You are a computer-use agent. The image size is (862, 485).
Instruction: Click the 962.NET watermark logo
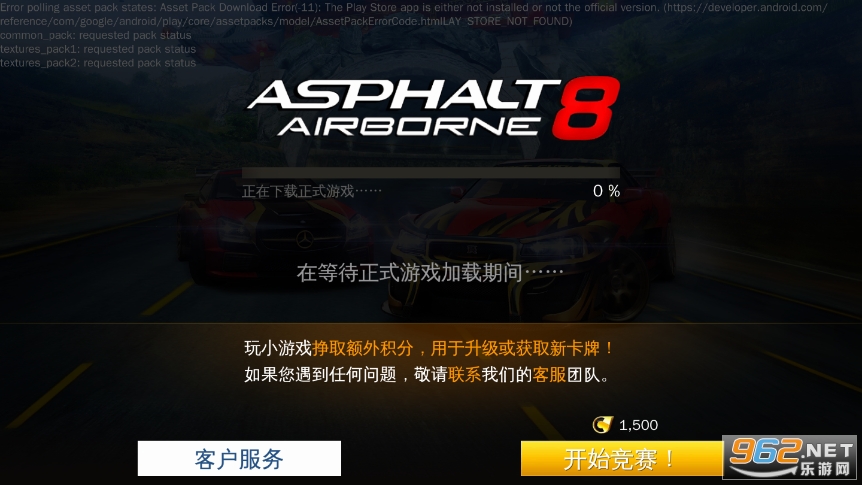click(792, 457)
